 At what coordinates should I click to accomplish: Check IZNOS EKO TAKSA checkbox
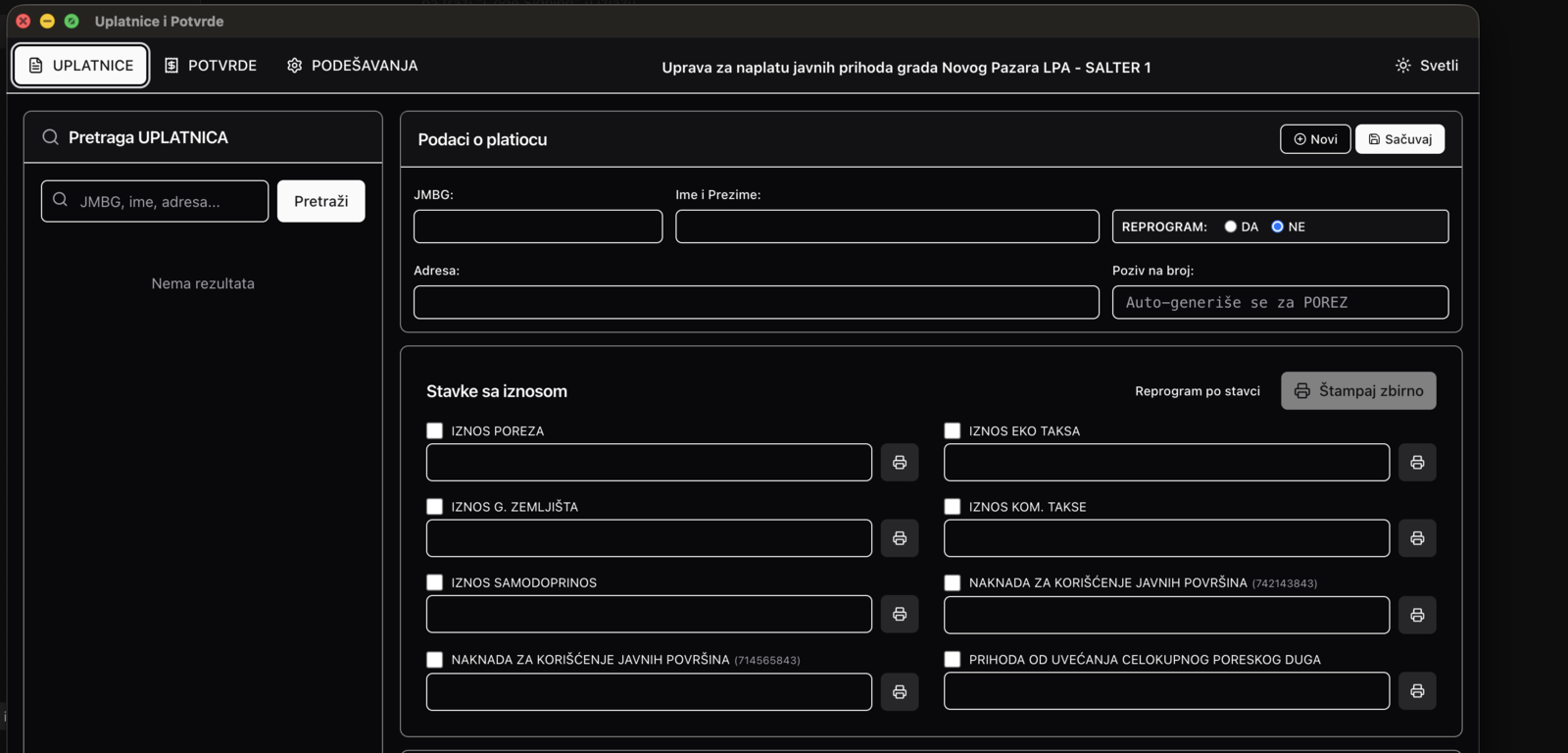952,430
